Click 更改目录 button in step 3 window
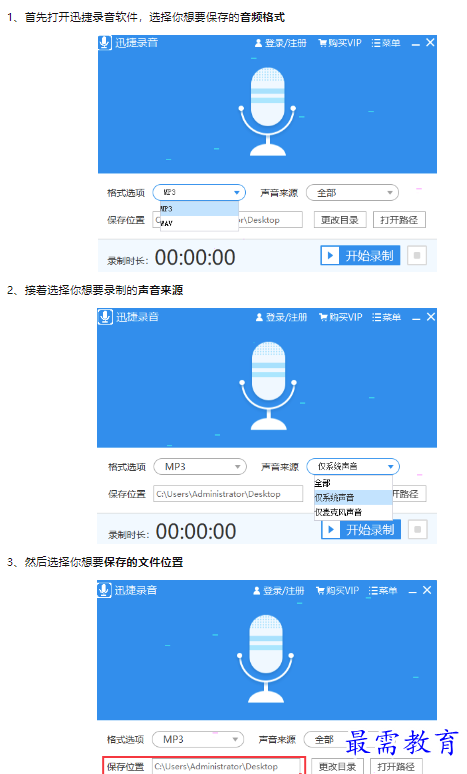This screenshot has width=467, height=774. click(x=337, y=766)
